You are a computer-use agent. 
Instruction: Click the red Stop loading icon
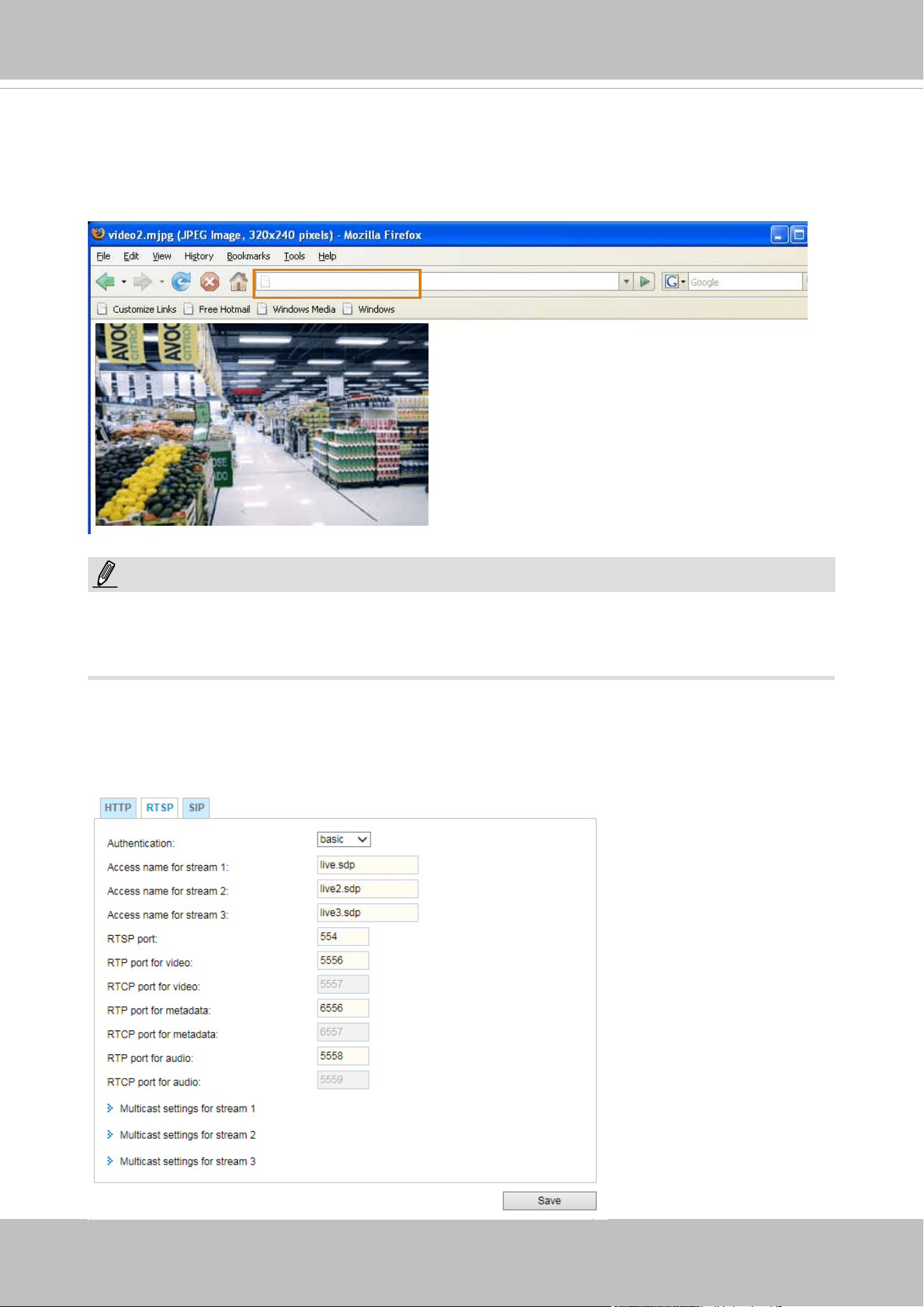tap(209, 282)
